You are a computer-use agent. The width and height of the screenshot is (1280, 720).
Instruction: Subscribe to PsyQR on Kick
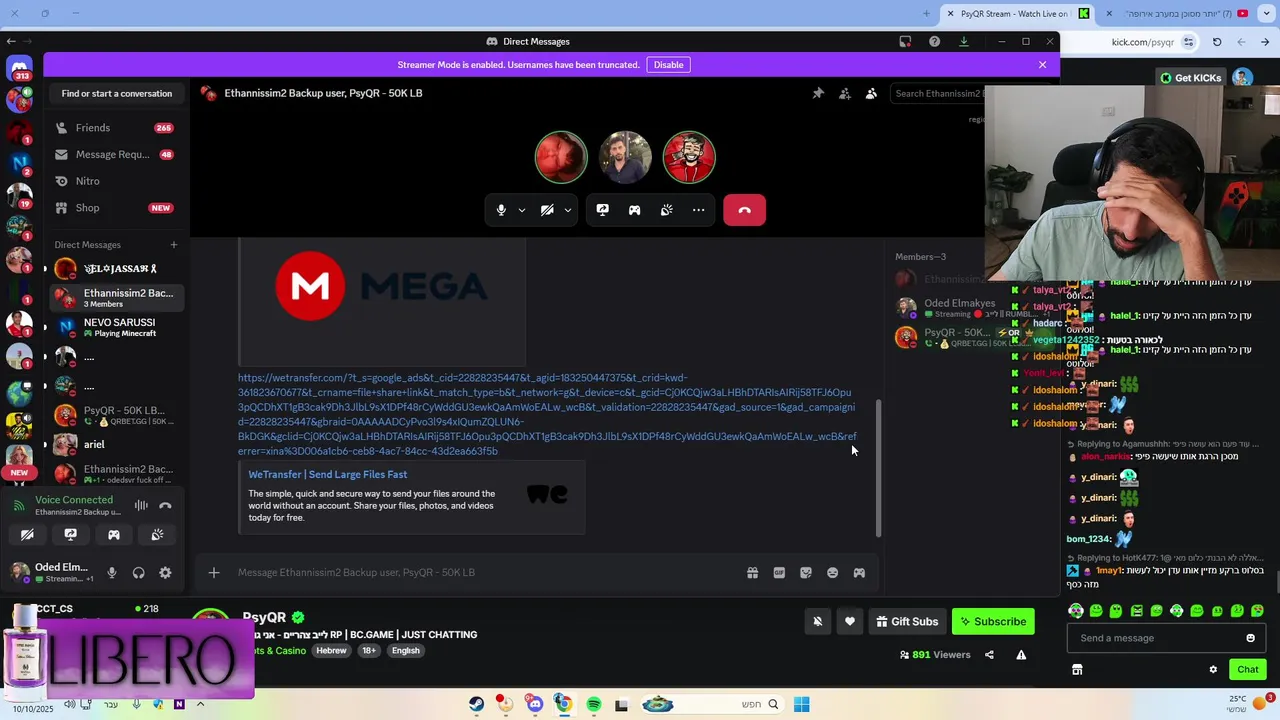(993, 621)
